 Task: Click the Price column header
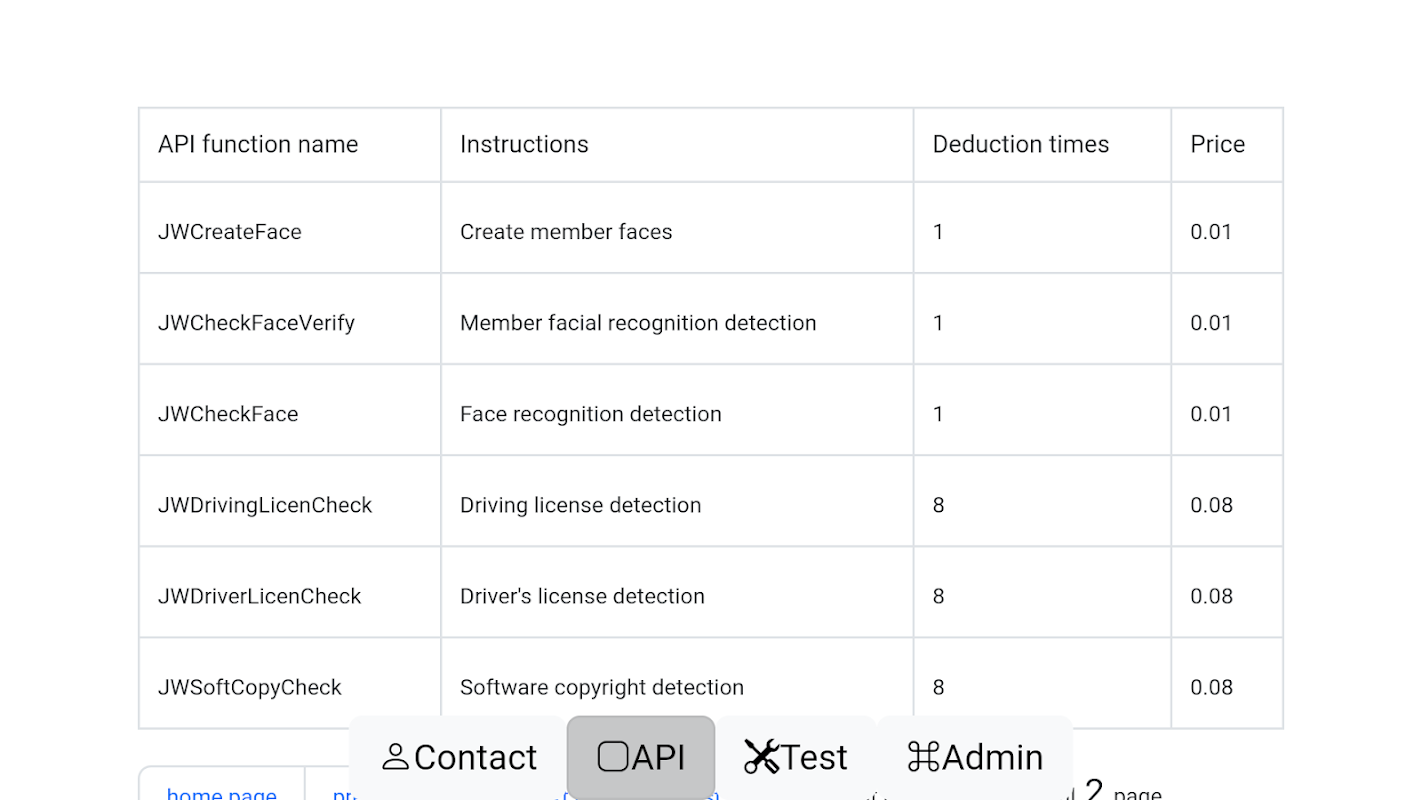1217,144
